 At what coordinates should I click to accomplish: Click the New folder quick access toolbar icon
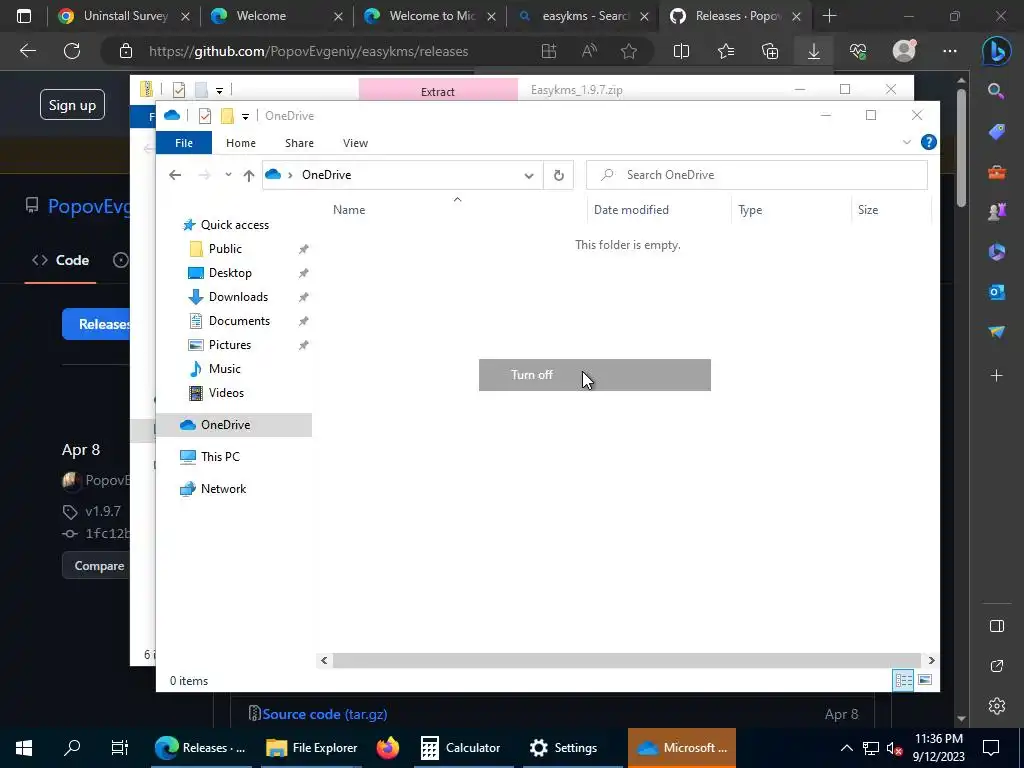(227, 116)
